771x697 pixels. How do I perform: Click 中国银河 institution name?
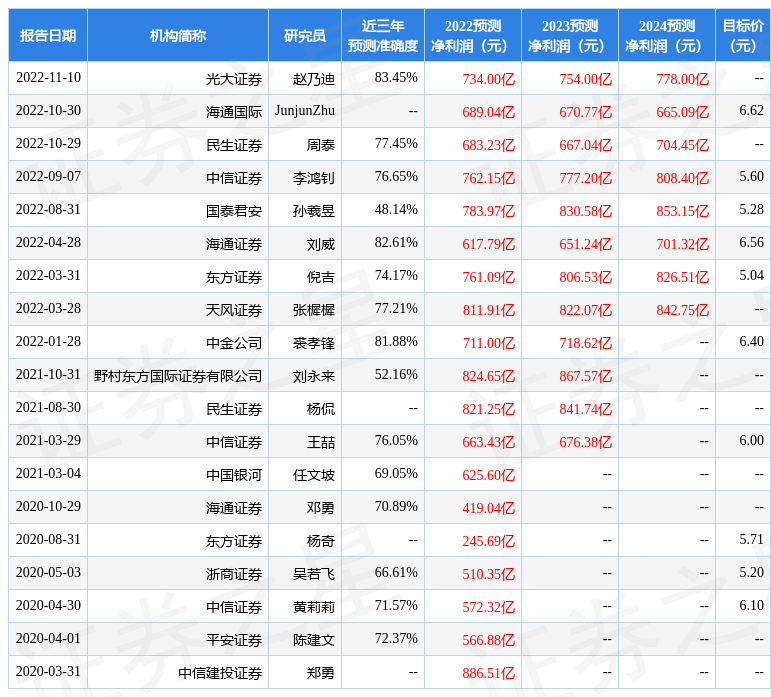click(x=234, y=475)
